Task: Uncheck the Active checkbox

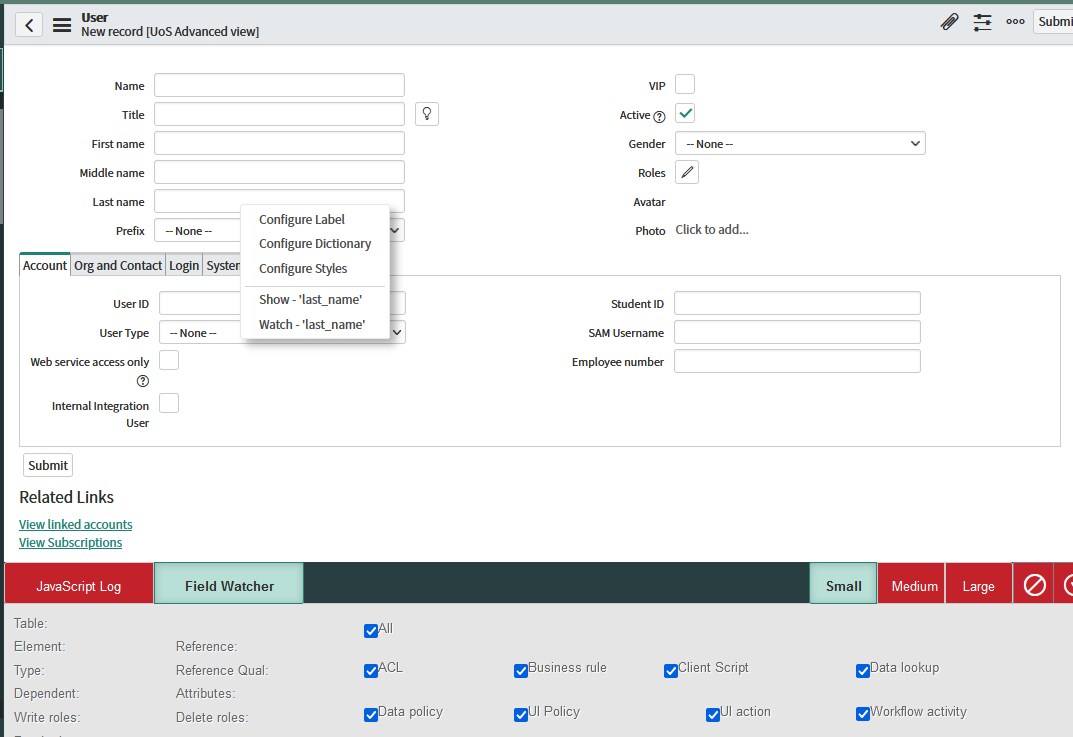Action: tap(684, 113)
